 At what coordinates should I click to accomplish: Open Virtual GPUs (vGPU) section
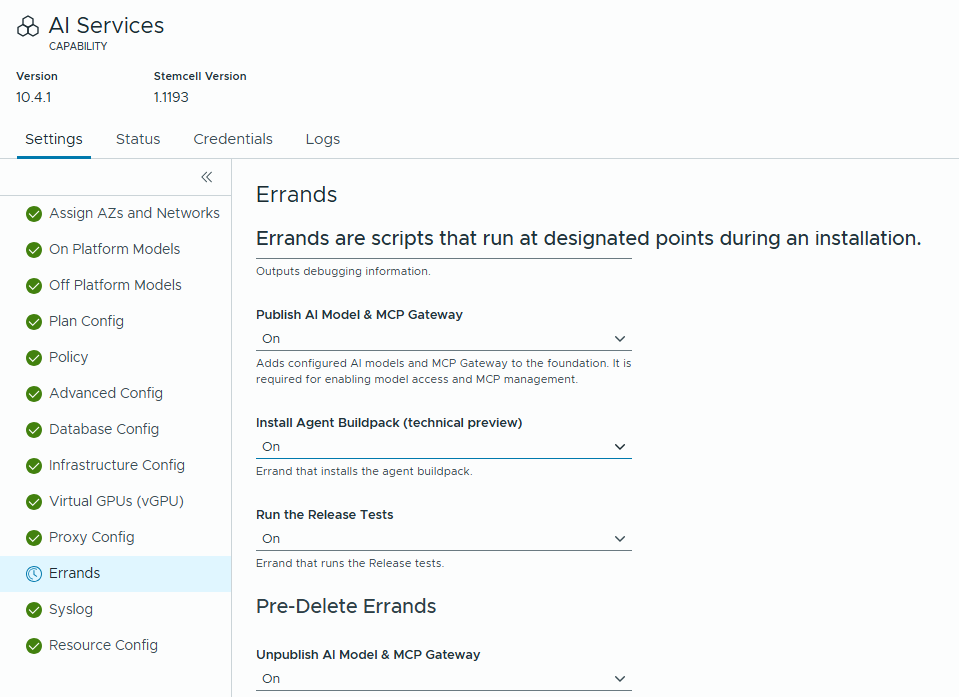tap(116, 502)
